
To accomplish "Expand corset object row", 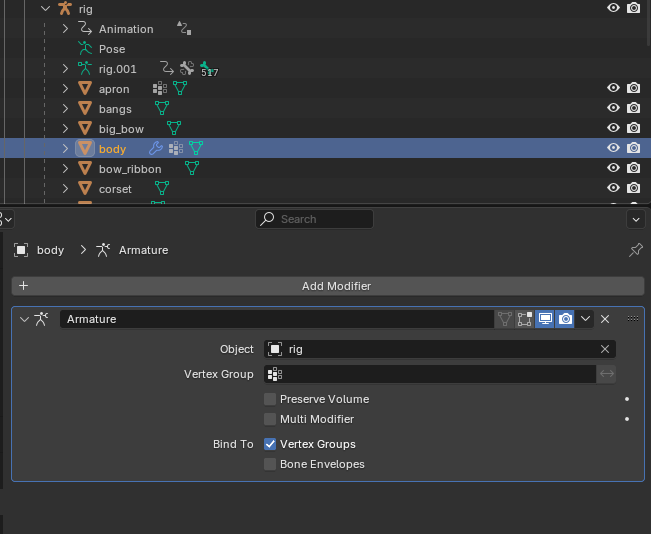I will [x=65, y=188].
